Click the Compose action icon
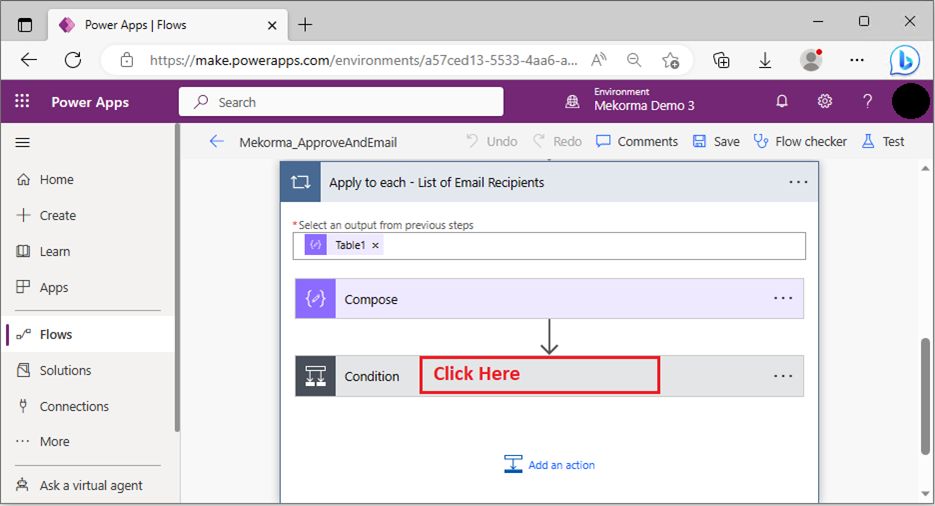This screenshot has width=935, height=506. pos(315,299)
